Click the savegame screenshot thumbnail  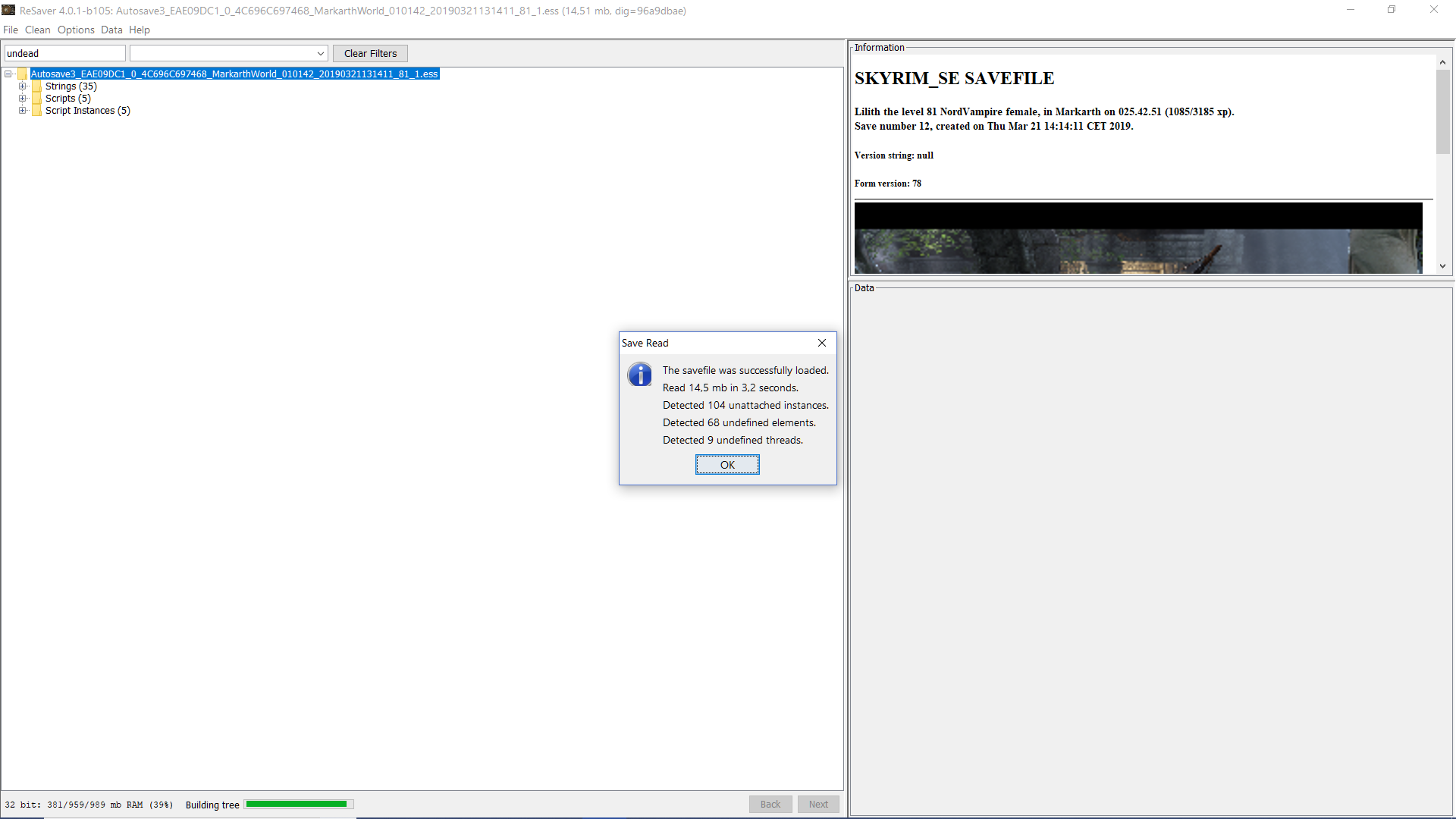[1138, 238]
